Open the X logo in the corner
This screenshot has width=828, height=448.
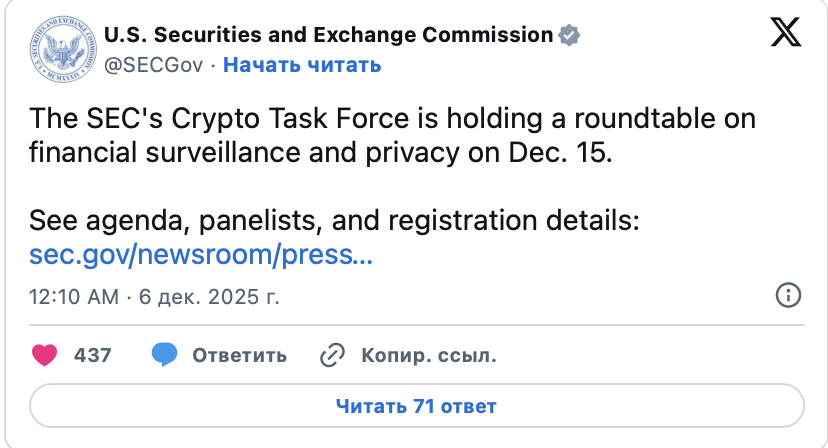(786, 35)
